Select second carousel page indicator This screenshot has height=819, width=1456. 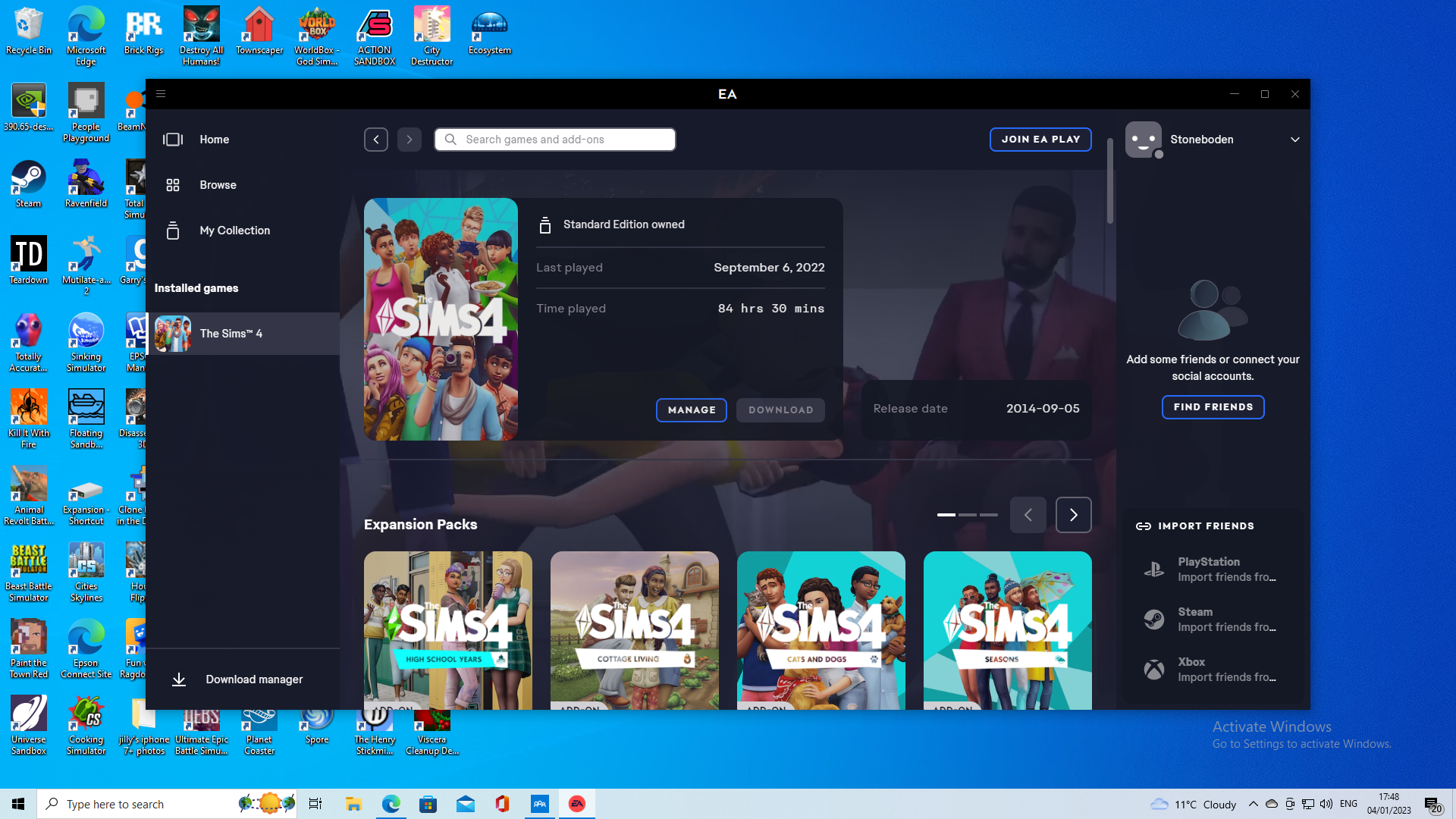pos(967,515)
